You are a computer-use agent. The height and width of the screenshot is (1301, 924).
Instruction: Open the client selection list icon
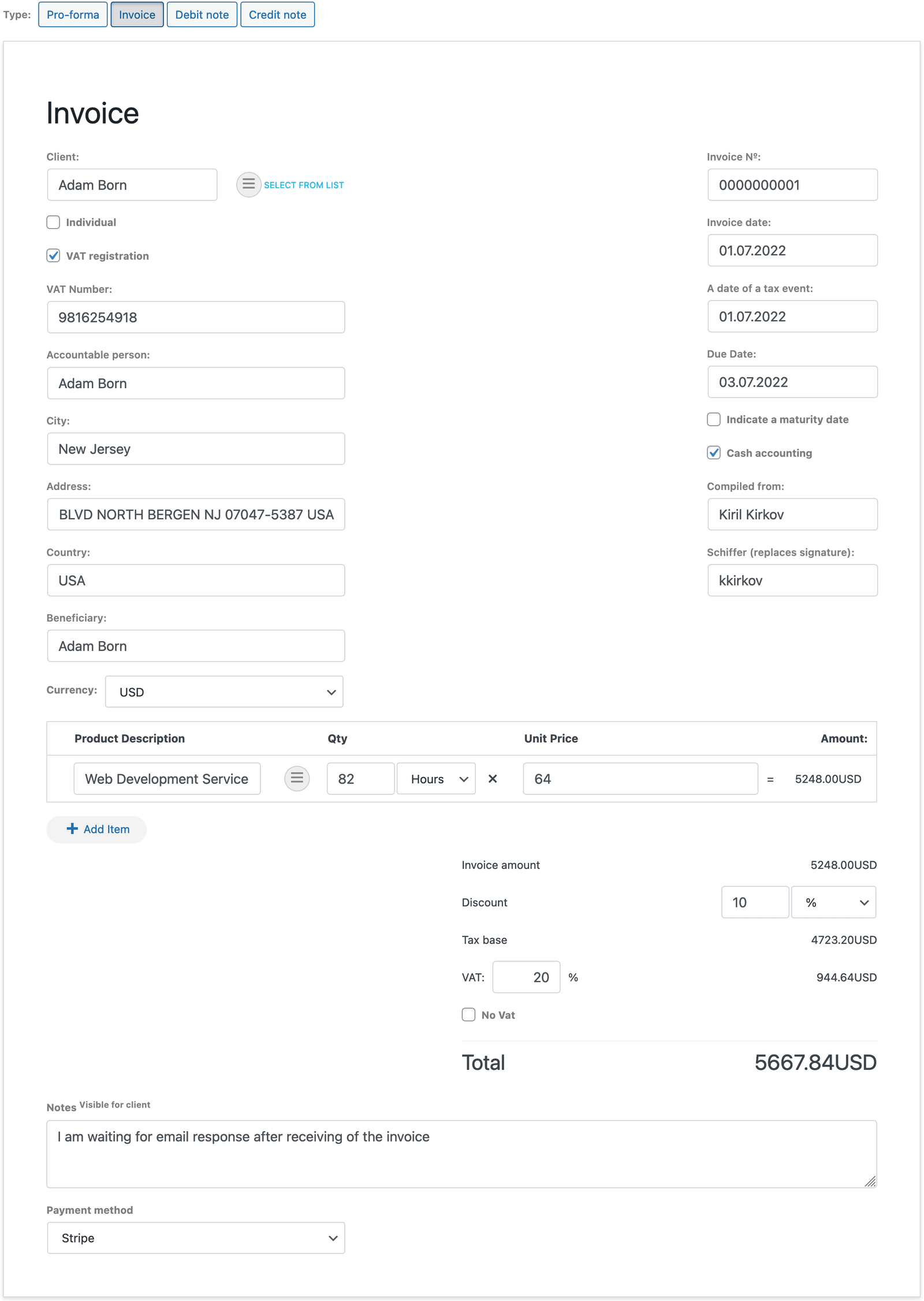[x=248, y=184]
